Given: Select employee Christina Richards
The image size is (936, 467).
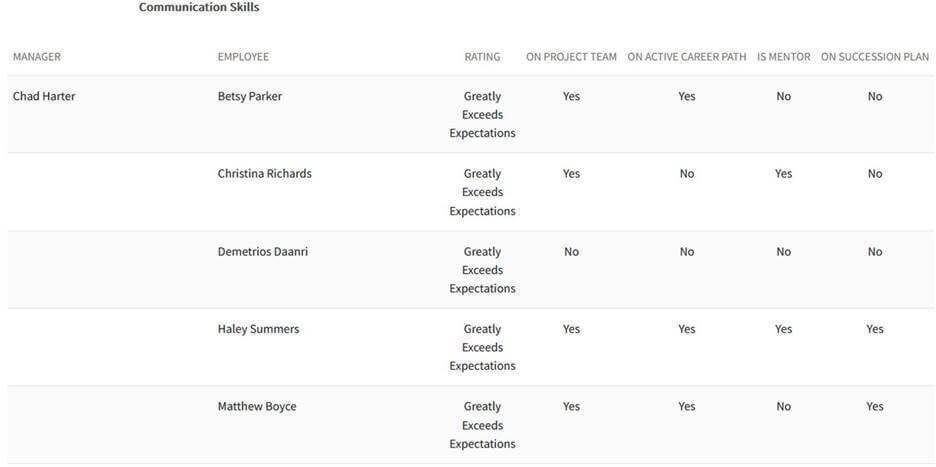Looking at the screenshot, I should [x=264, y=174].
